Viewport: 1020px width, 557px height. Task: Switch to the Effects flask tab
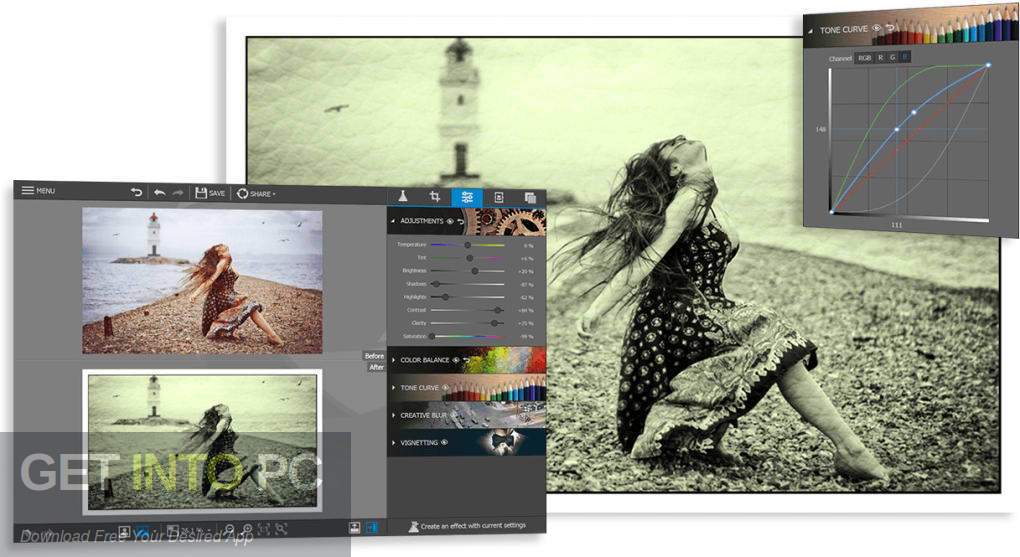click(x=403, y=196)
